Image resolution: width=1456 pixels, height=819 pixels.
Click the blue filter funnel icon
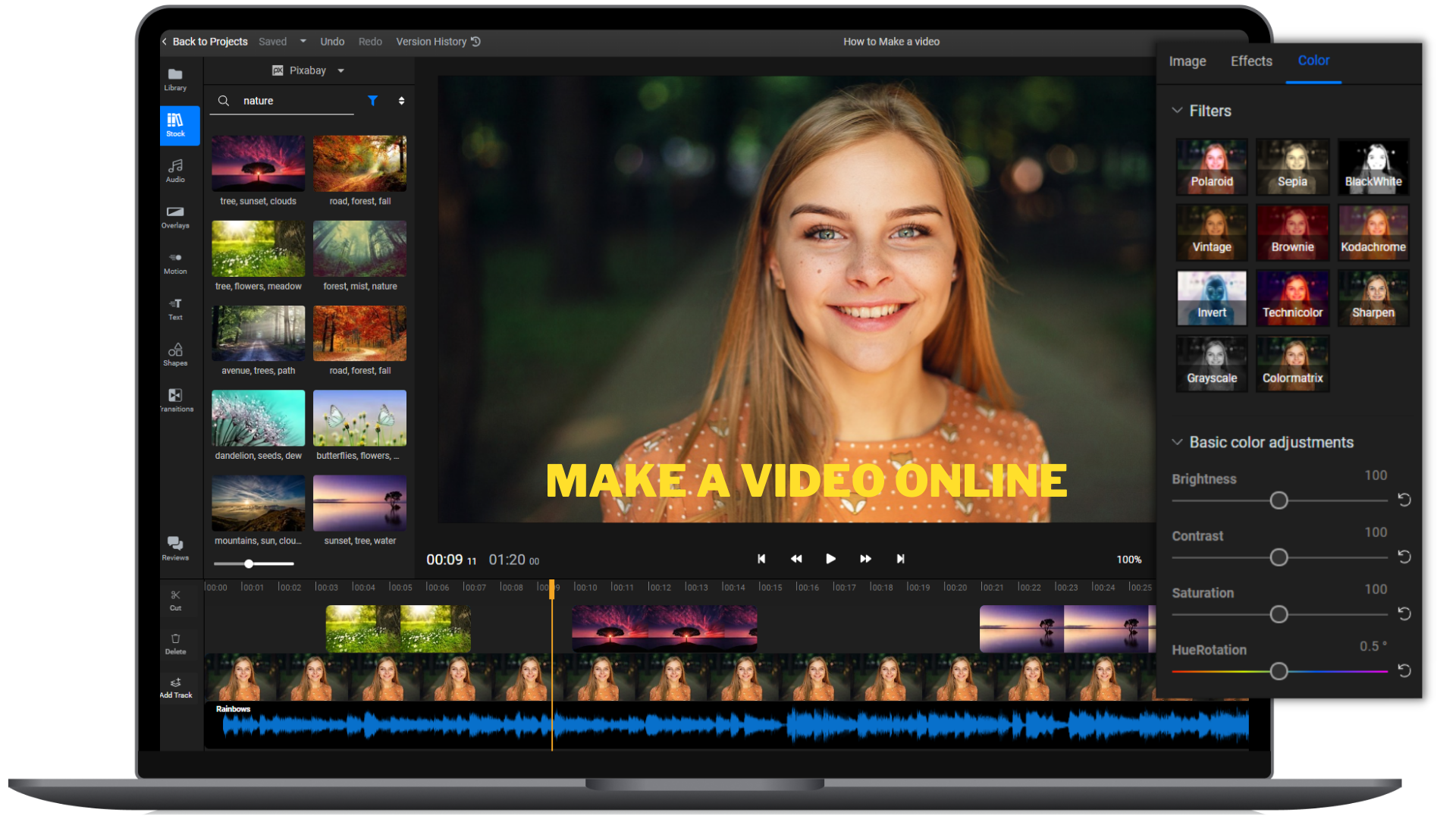point(372,100)
